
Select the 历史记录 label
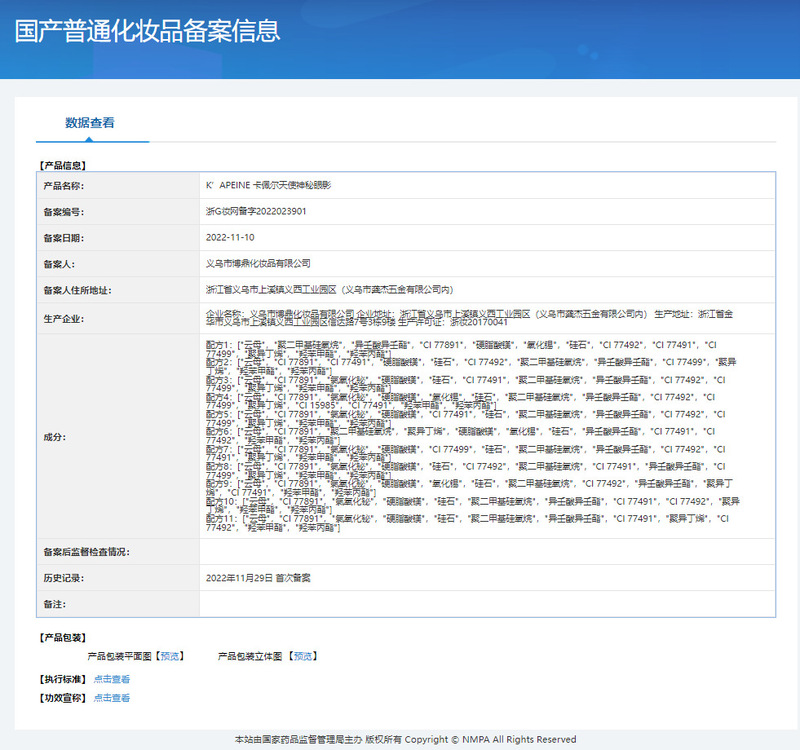click(64, 578)
